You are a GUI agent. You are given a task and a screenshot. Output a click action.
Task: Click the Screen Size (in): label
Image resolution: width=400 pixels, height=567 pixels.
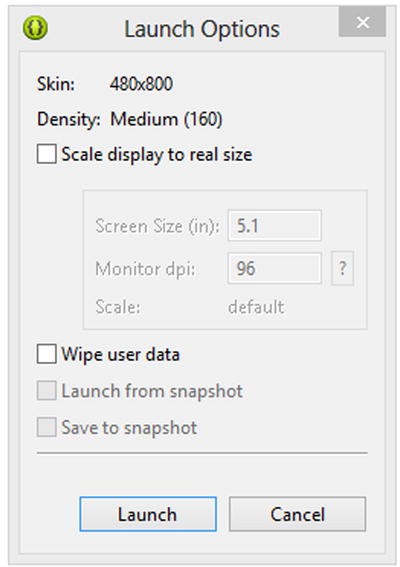157,226
